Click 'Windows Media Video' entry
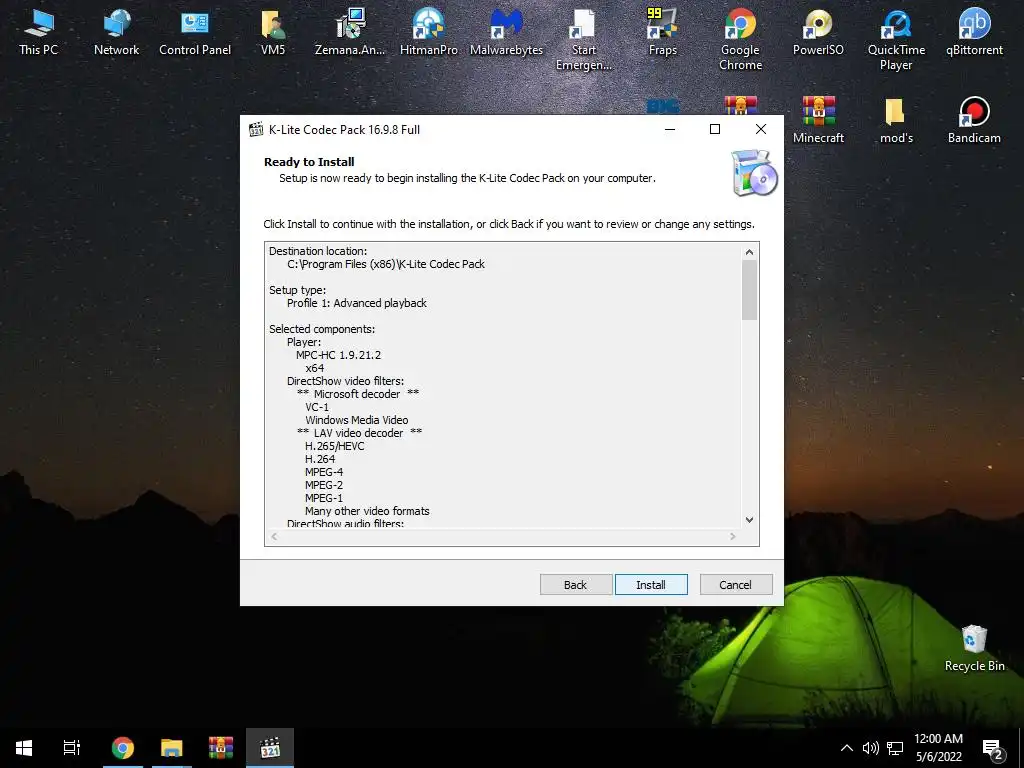1024x768 pixels. pyautogui.click(x=357, y=420)
